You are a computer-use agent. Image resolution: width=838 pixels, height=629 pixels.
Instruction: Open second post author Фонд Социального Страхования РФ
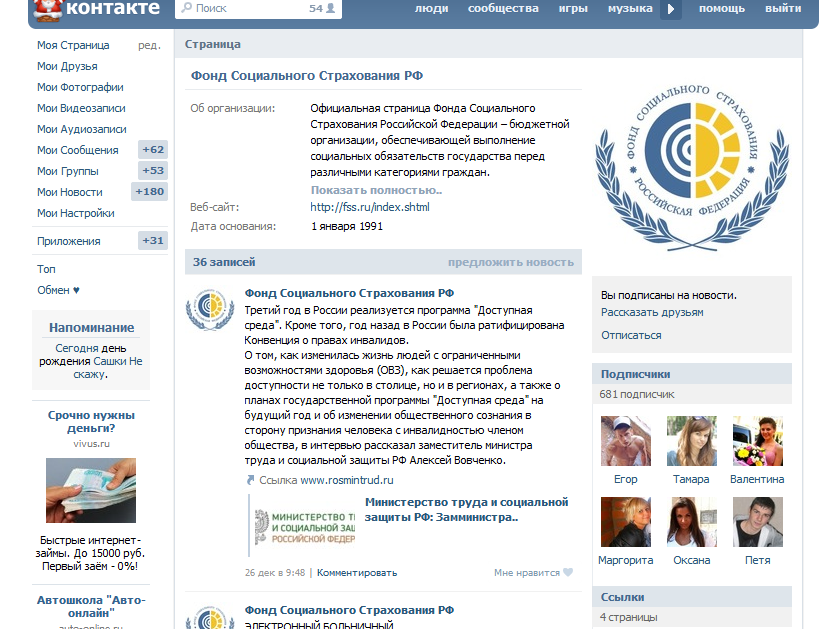coord(350,610)
